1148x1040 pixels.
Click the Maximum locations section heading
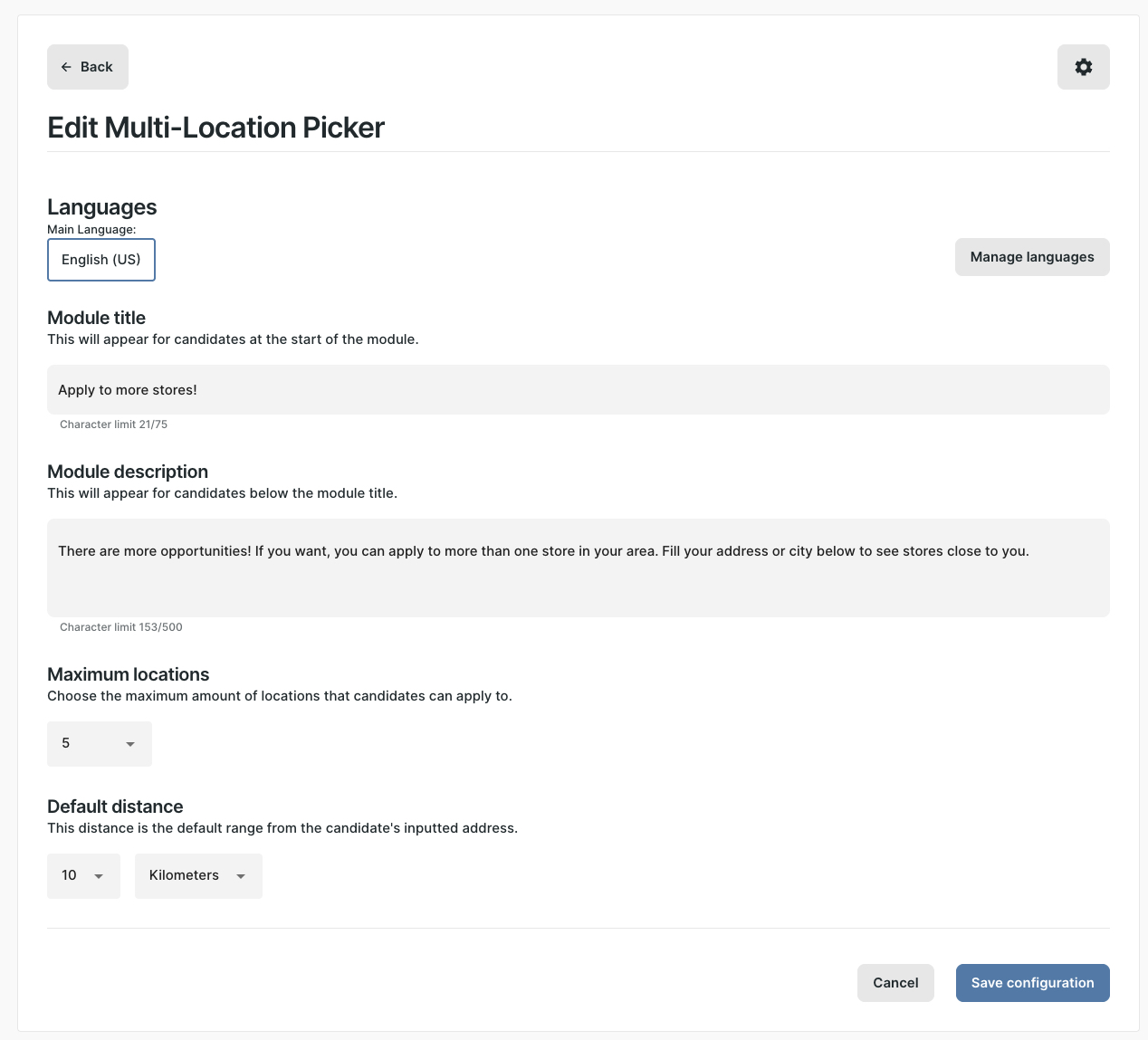128,674
